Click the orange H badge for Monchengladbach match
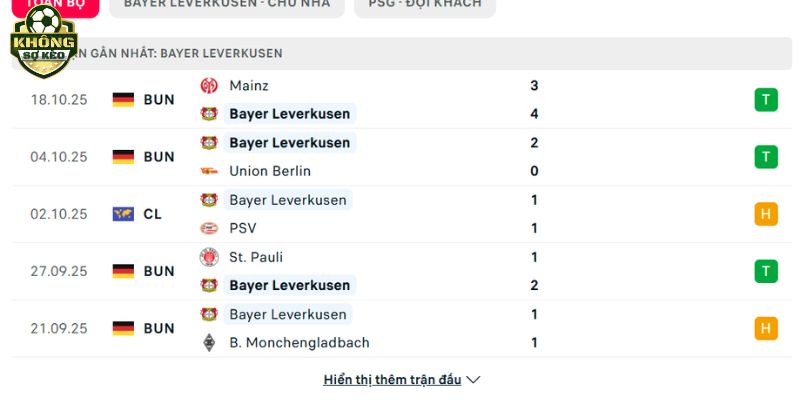800x400 pixels. click(766, 328)
